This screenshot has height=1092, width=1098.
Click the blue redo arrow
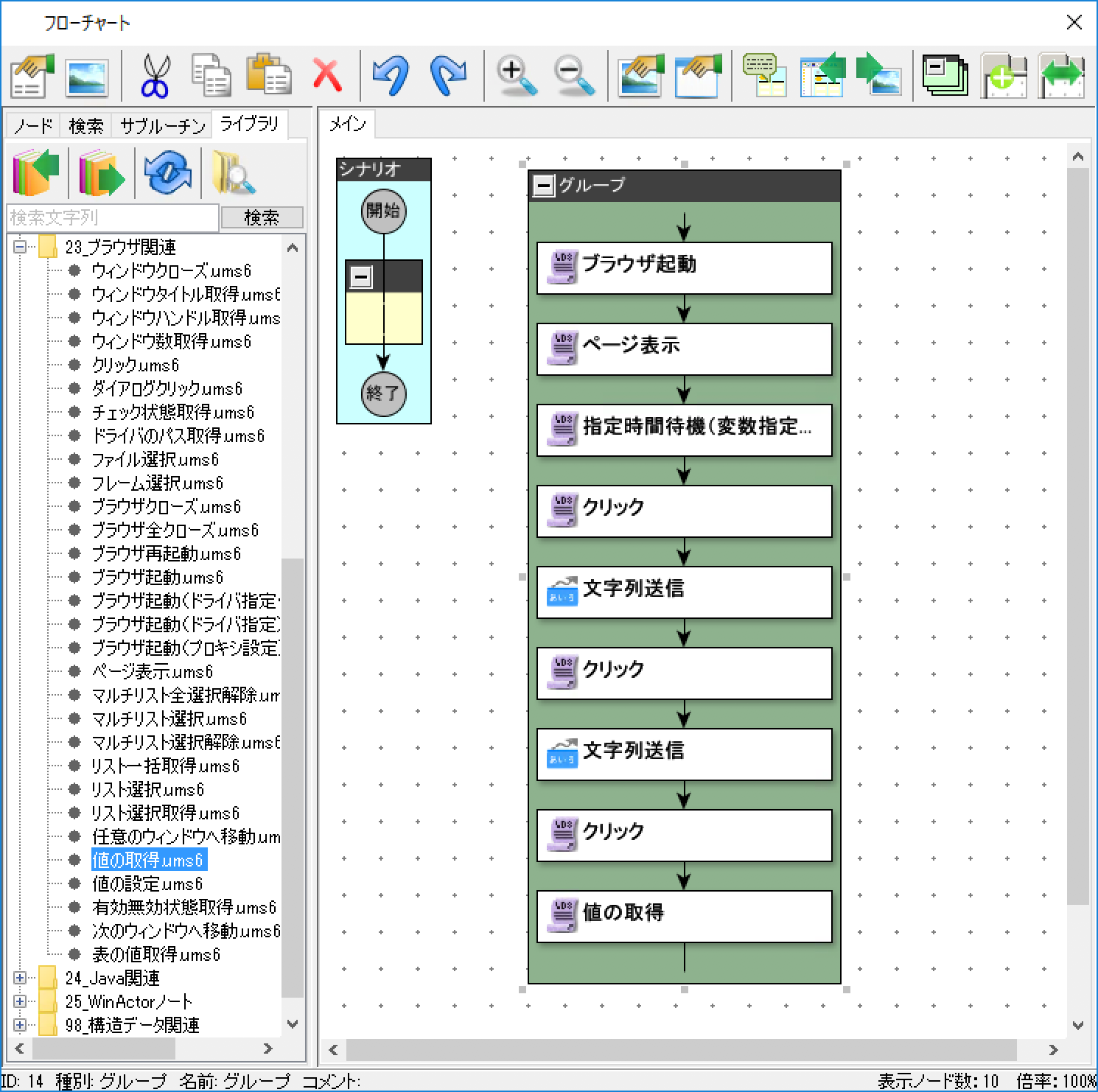[x=448, y=75]
